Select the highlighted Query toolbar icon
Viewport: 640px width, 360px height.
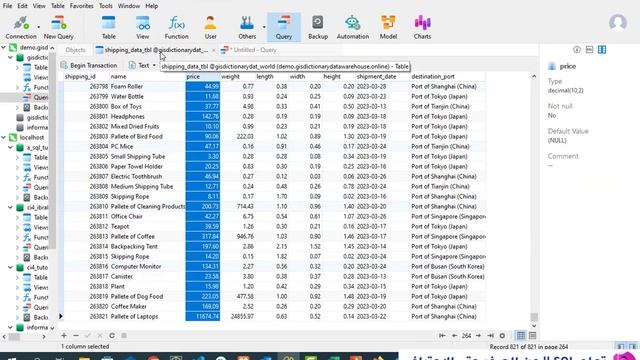tap(284, 27)
